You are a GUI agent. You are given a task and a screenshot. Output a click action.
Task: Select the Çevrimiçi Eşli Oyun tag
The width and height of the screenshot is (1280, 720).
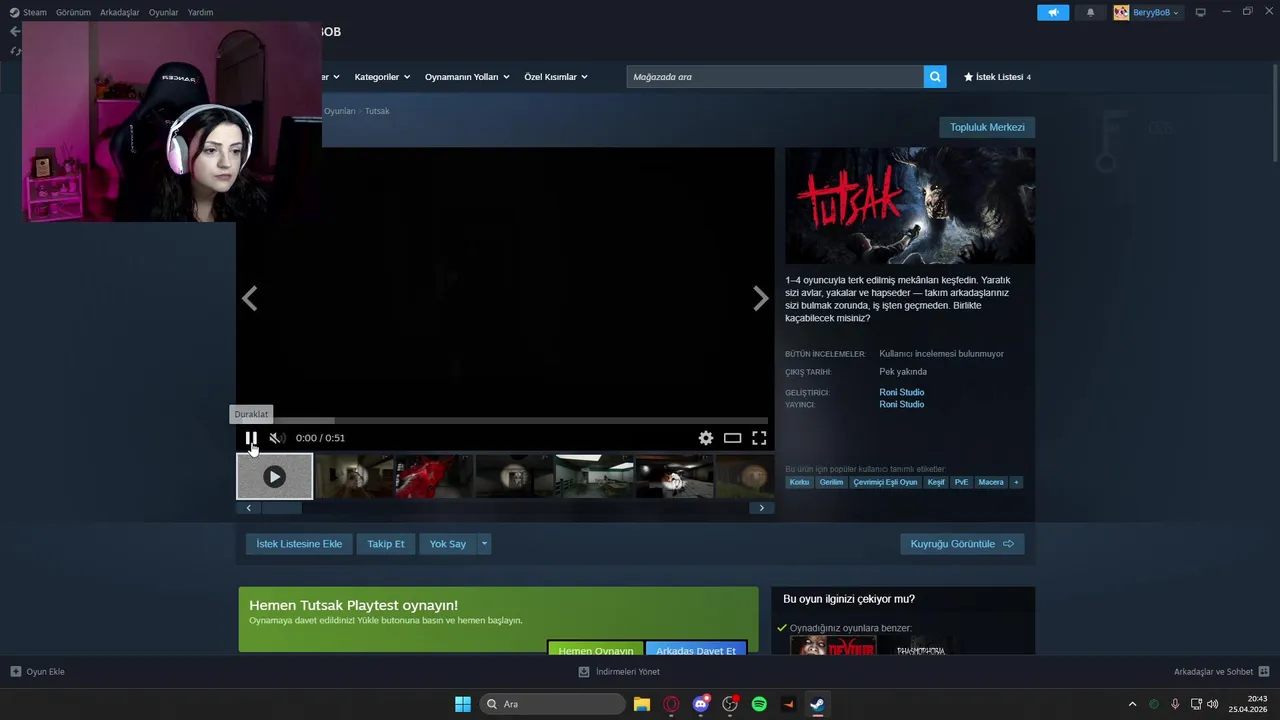pyautogui.click(x=885, y=482)
